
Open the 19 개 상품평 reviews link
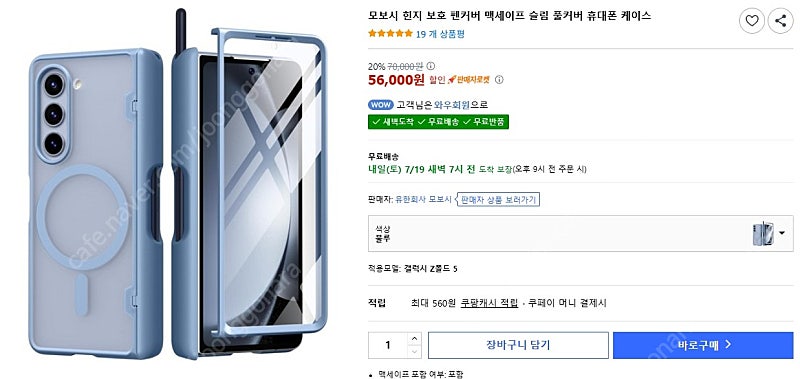pos(440,34)
